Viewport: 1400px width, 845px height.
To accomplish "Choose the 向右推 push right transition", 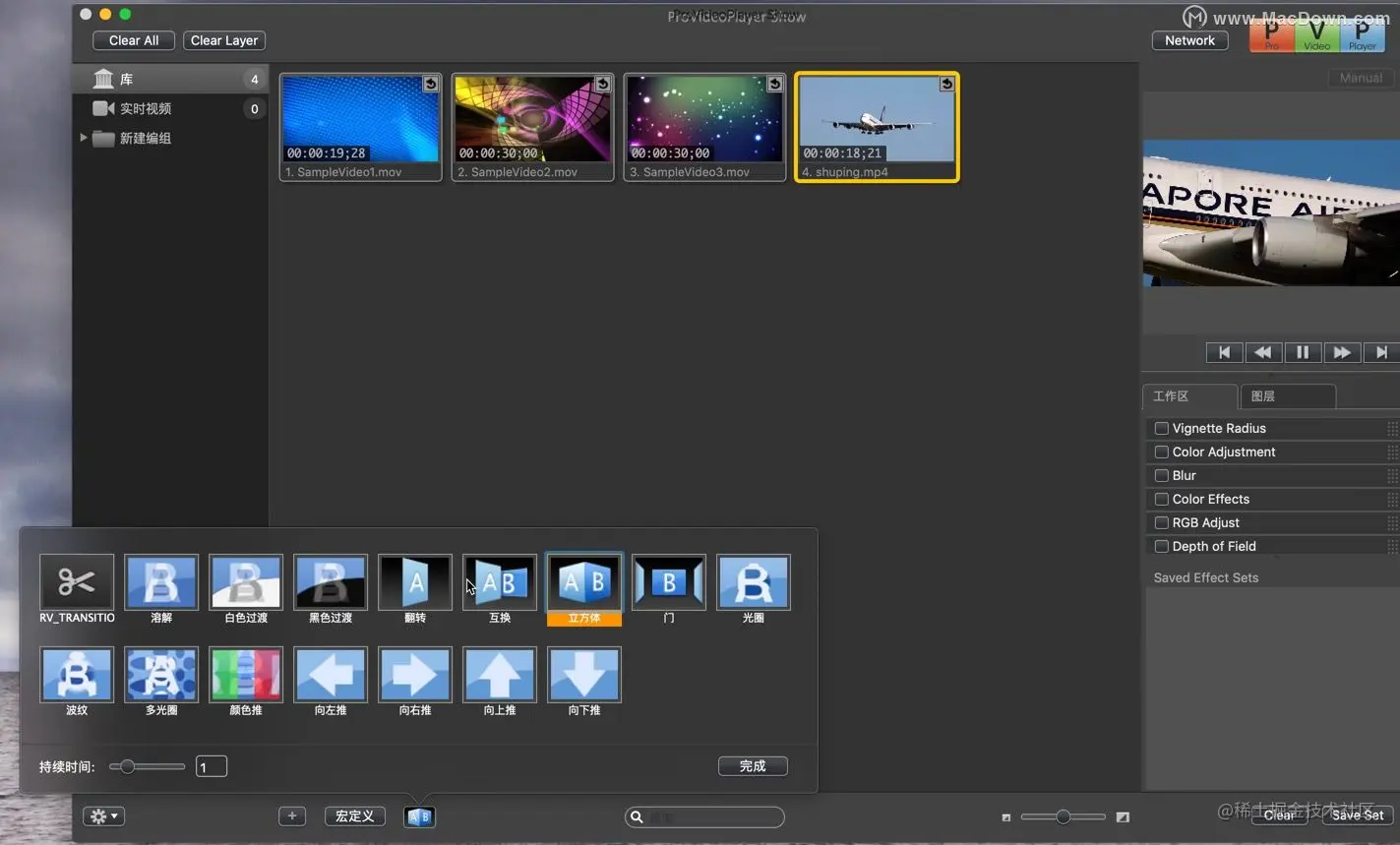I will click(415, 674).
